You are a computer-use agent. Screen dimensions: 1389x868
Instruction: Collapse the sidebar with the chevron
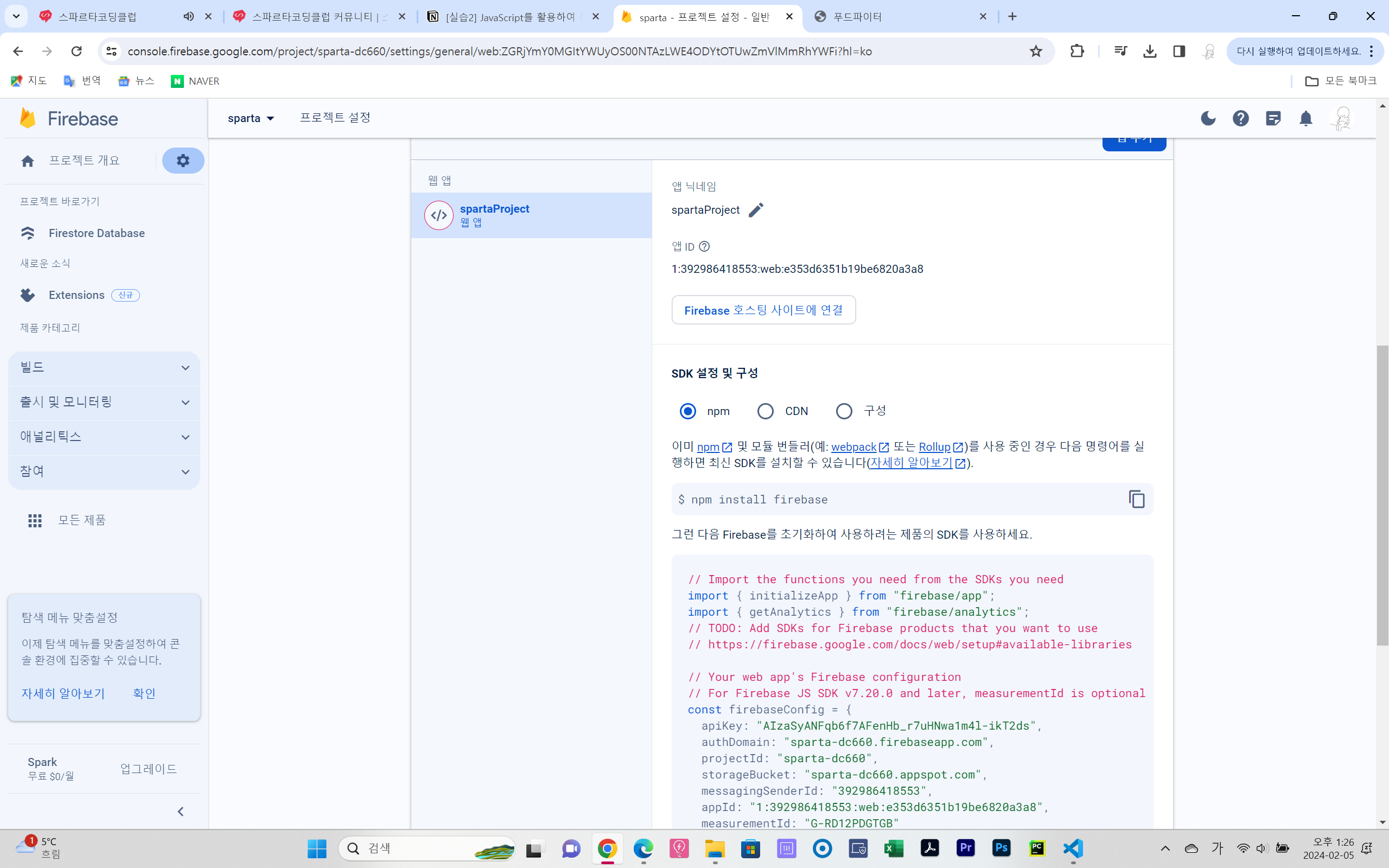(x=181, y=811)
